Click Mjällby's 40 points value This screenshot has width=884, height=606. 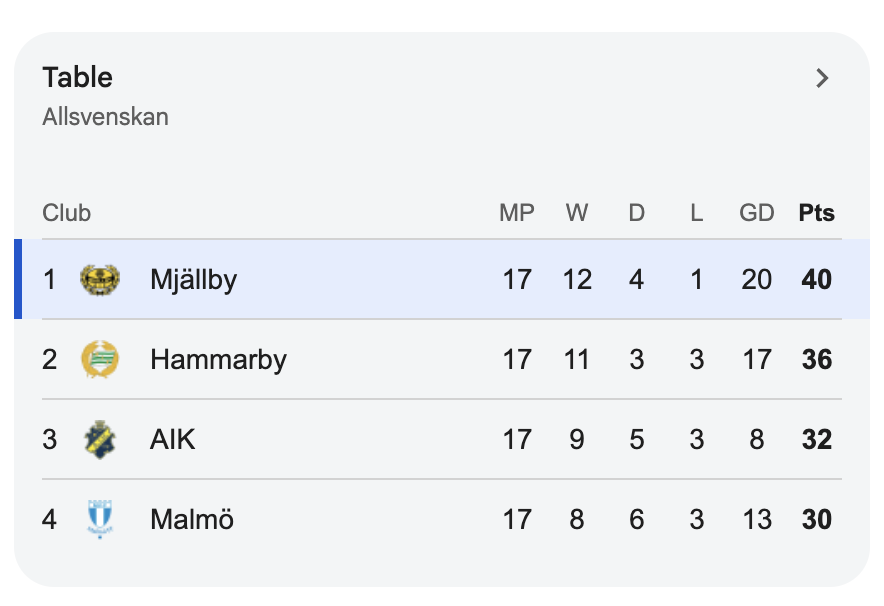point(816,280)
